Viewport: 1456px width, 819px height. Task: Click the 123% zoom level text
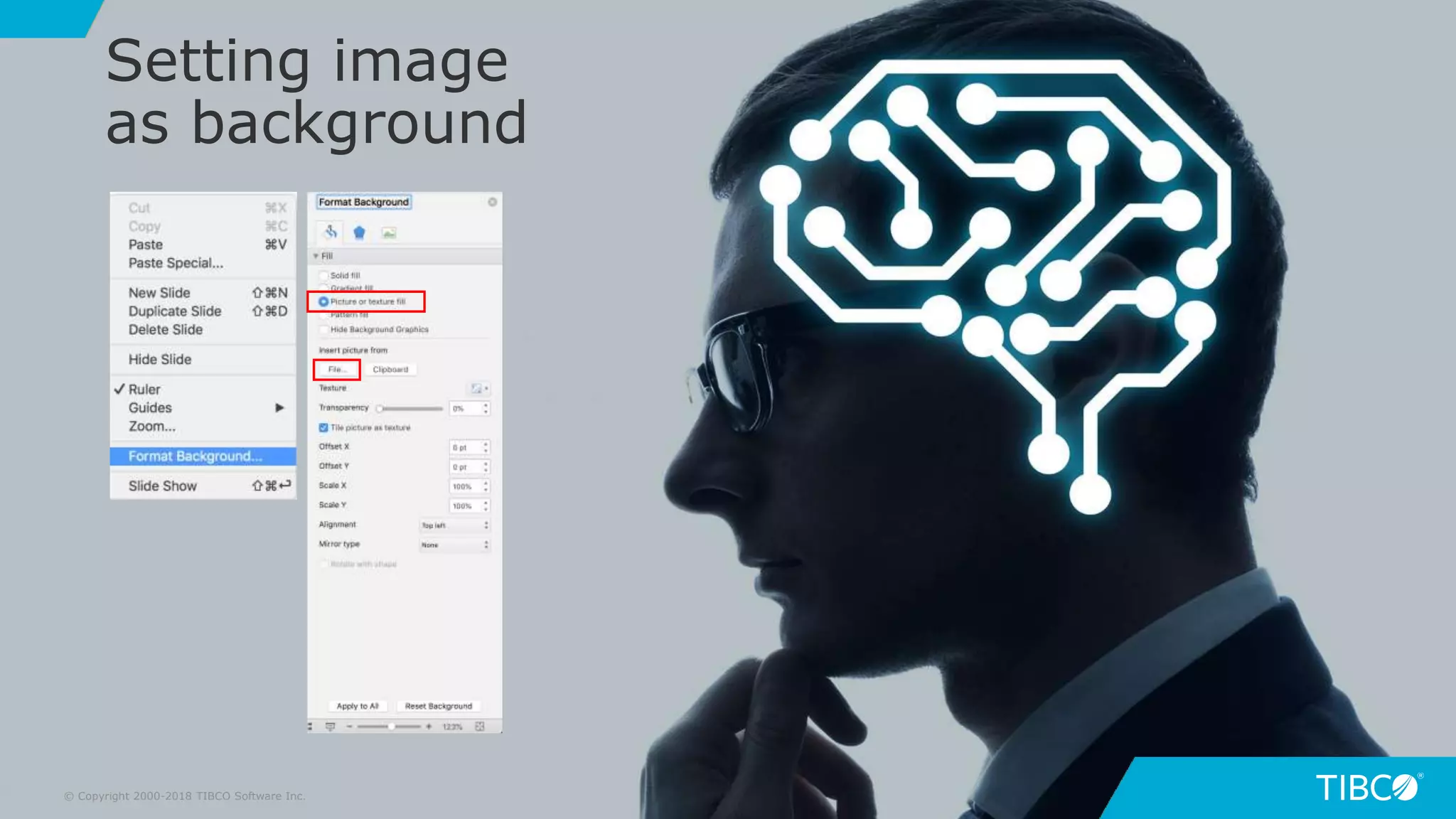click(452, 727)
